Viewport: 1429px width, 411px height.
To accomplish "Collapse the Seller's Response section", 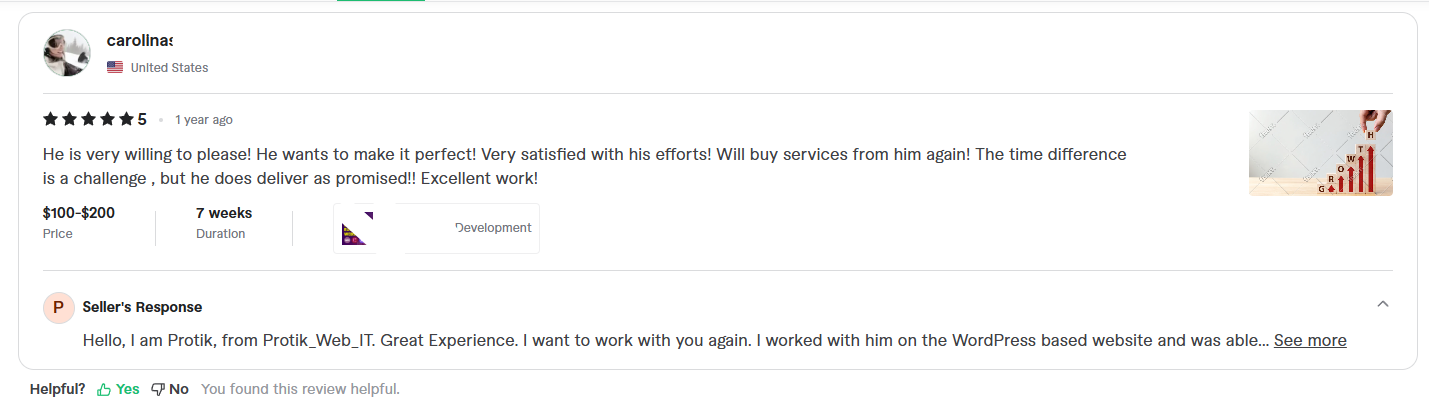I will coord(1383,304).
